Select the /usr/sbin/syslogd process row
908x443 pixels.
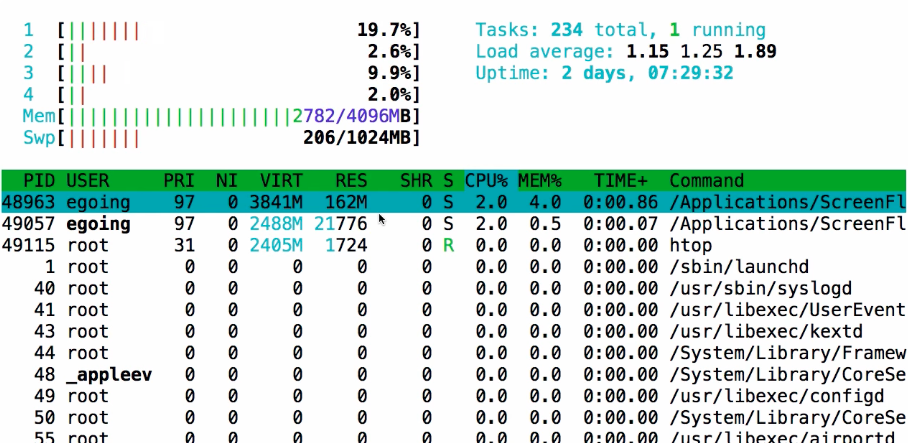tap(454, 288)
